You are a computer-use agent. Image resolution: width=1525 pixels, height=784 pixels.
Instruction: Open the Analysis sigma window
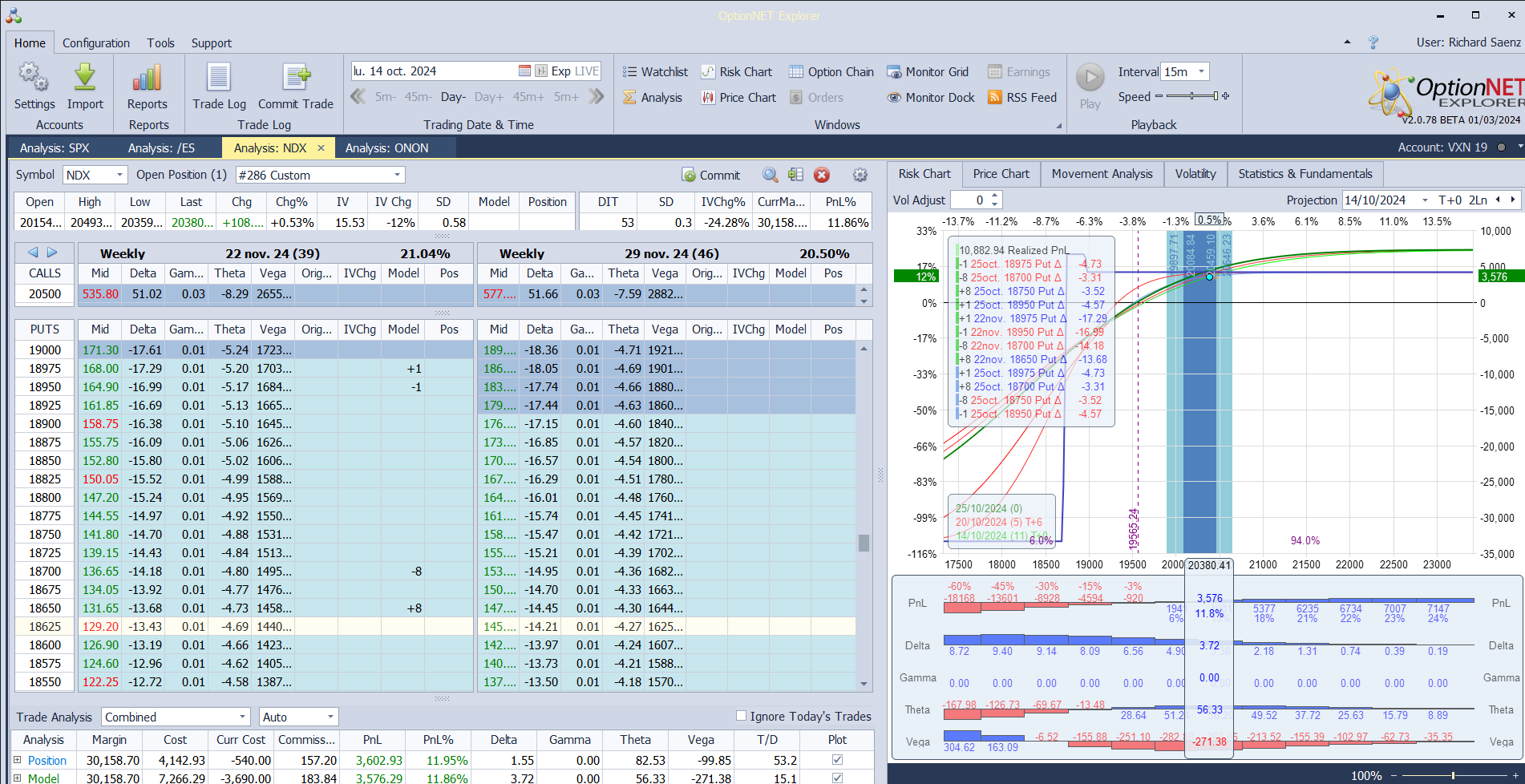(653, 97)
